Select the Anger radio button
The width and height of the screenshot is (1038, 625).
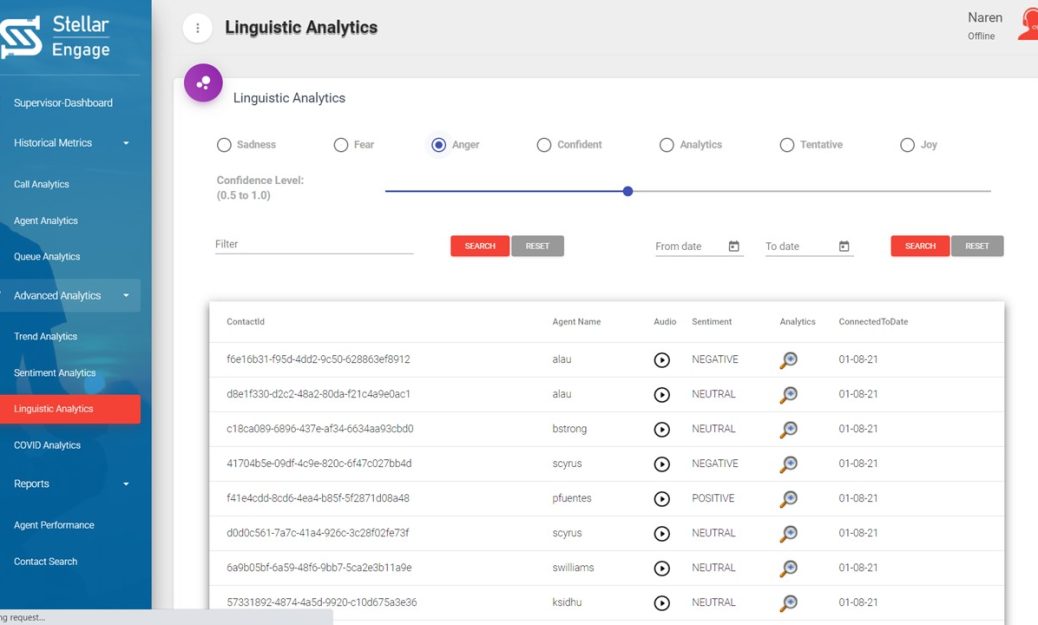tap(438, 145)
